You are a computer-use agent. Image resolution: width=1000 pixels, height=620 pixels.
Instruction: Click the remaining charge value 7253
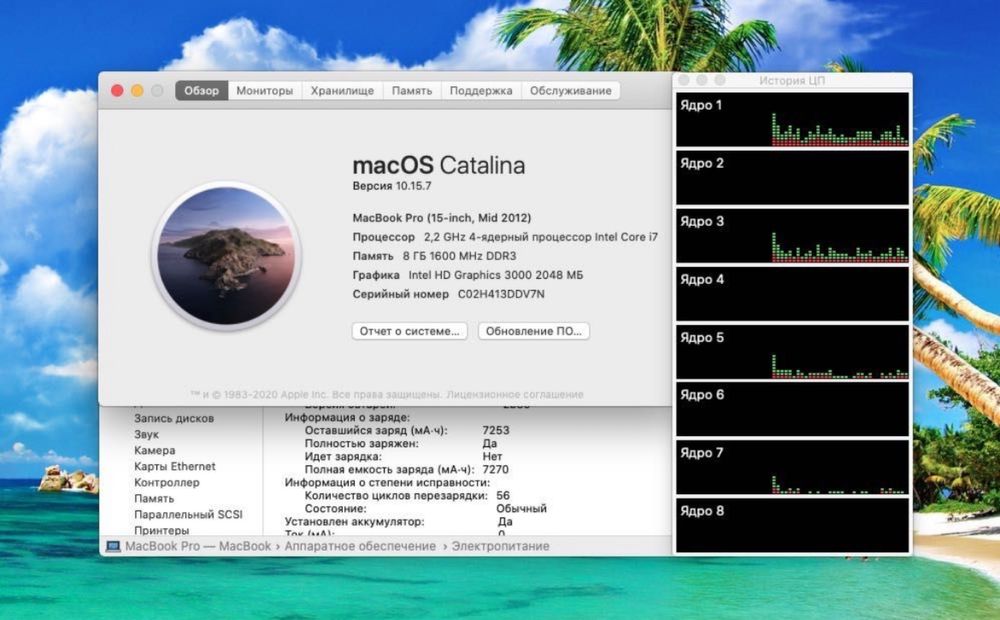(496, 431)
